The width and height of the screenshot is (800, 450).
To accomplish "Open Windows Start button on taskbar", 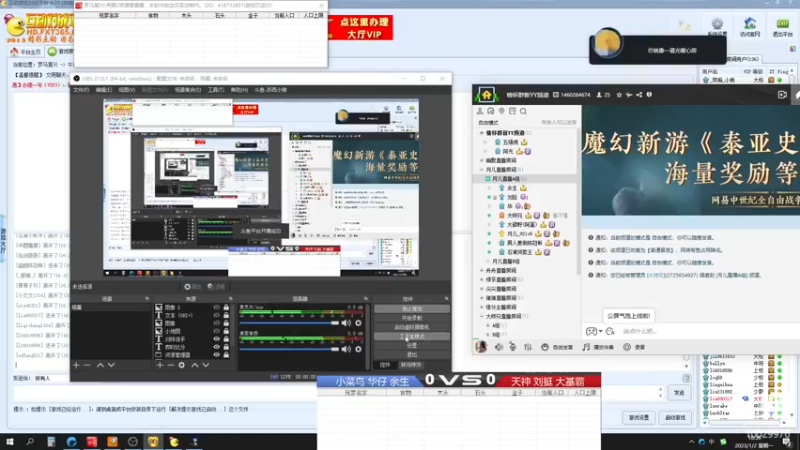I will (10, 442).
